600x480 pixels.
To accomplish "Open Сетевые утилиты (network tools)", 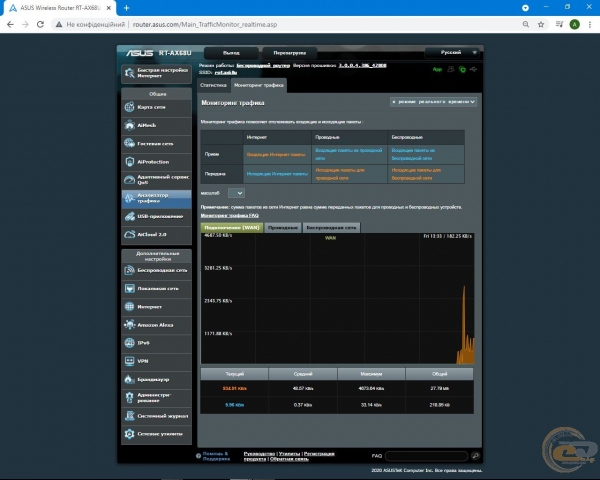I will 157,434.
